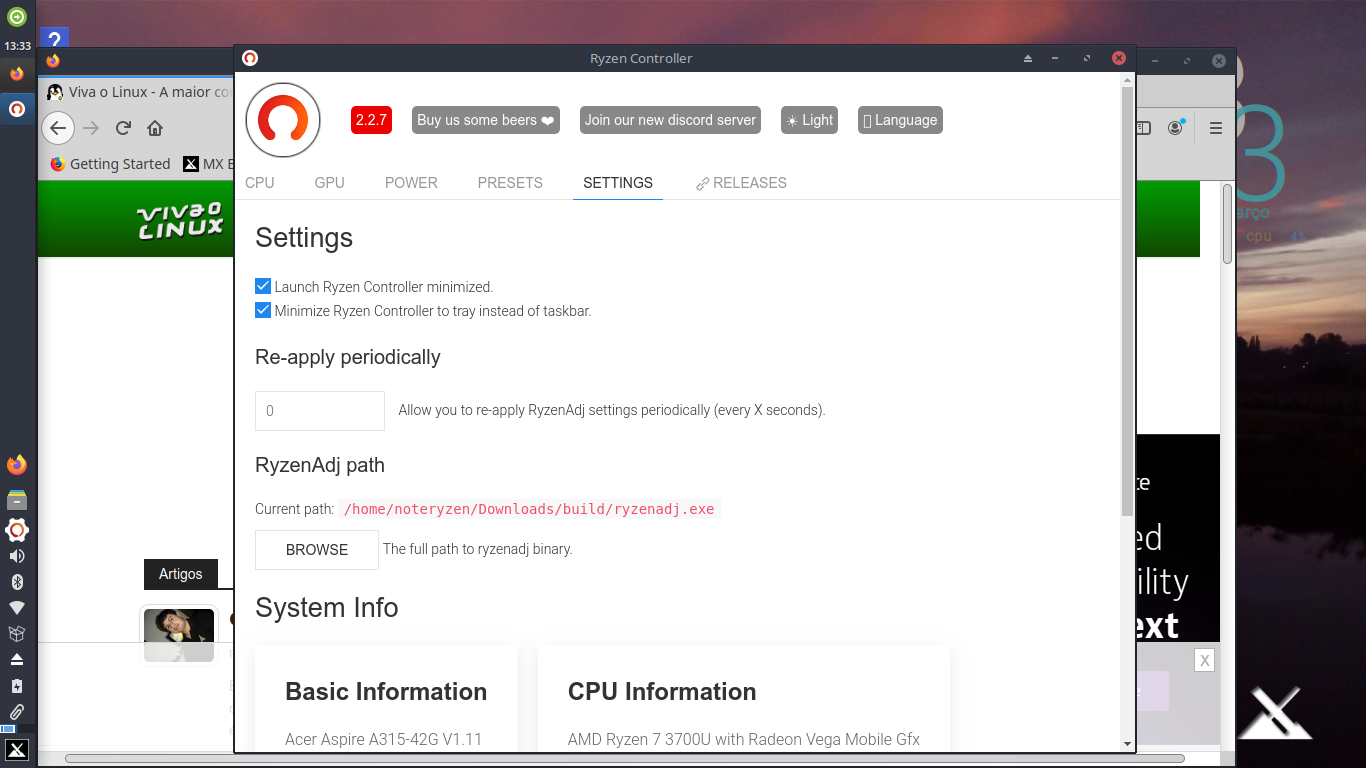Open the MX Linux start menu
The image size is (1366, 768).
click(17, 750)
